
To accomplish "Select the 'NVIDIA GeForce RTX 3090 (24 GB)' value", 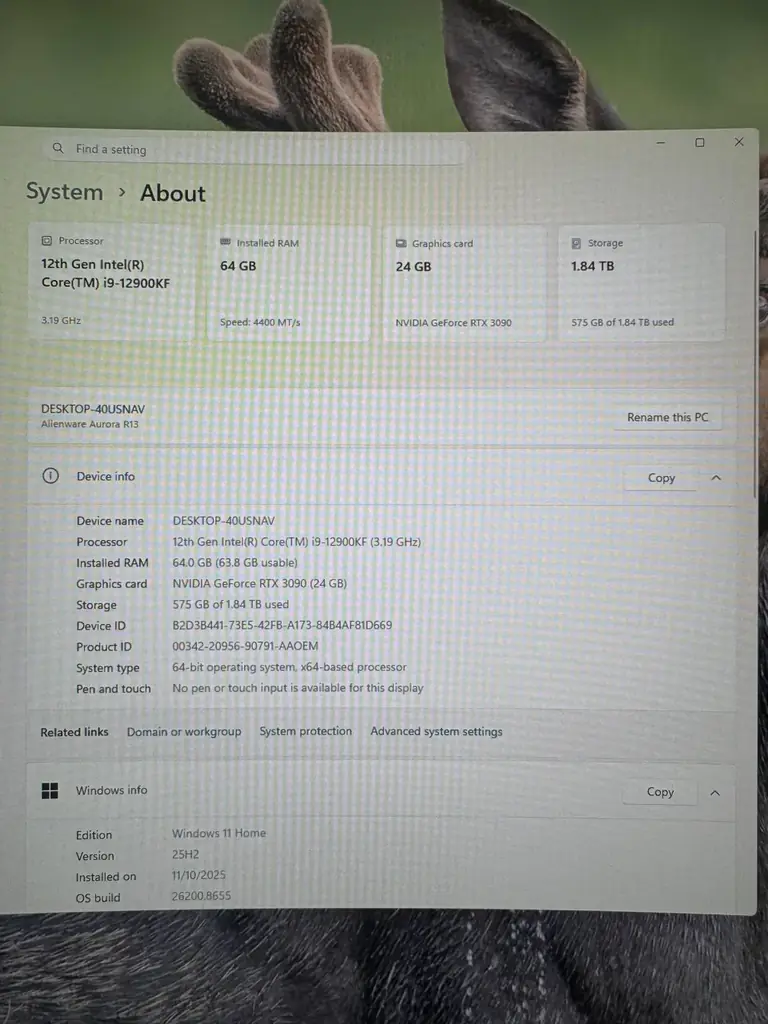I will coord(259,583).
